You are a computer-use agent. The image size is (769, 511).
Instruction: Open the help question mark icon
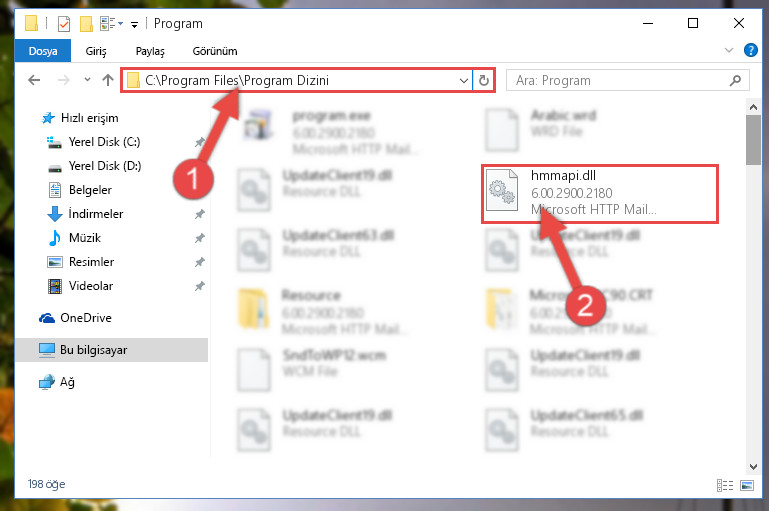tap(750, 50)
